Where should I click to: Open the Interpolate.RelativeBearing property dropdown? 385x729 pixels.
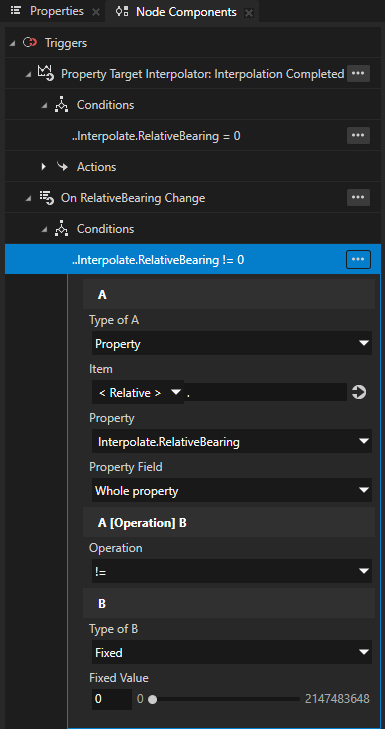pos(232,441)
